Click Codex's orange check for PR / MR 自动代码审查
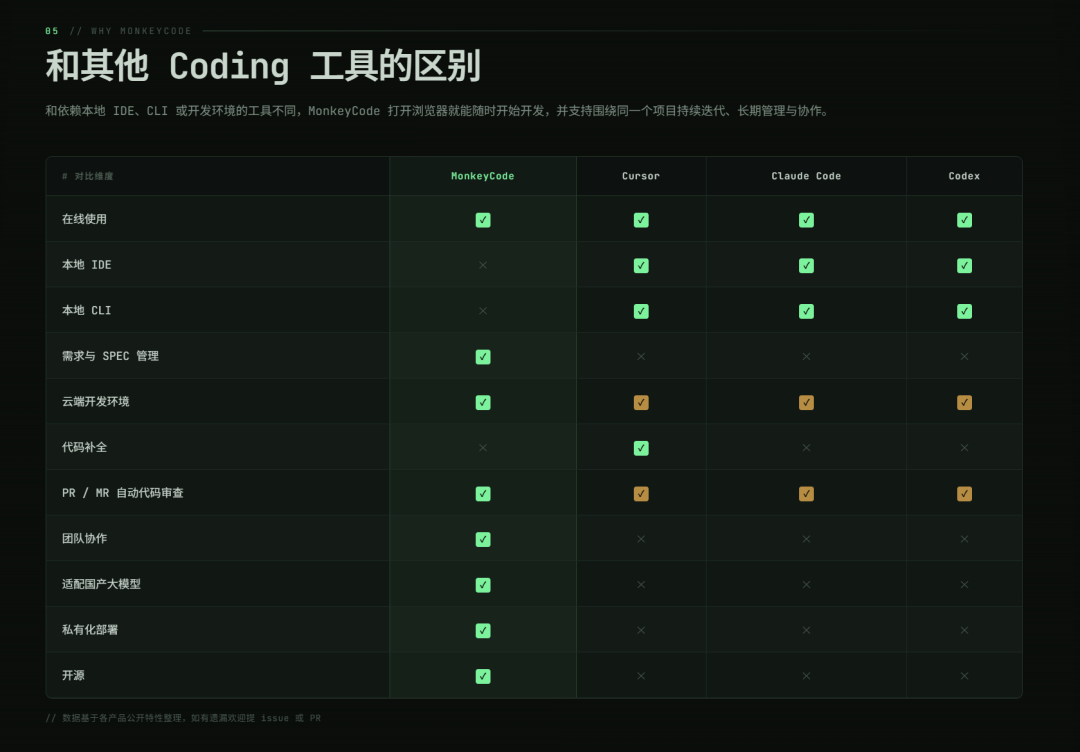The height and width of the screenshot is (752, 1080). [x=964, y=494]
